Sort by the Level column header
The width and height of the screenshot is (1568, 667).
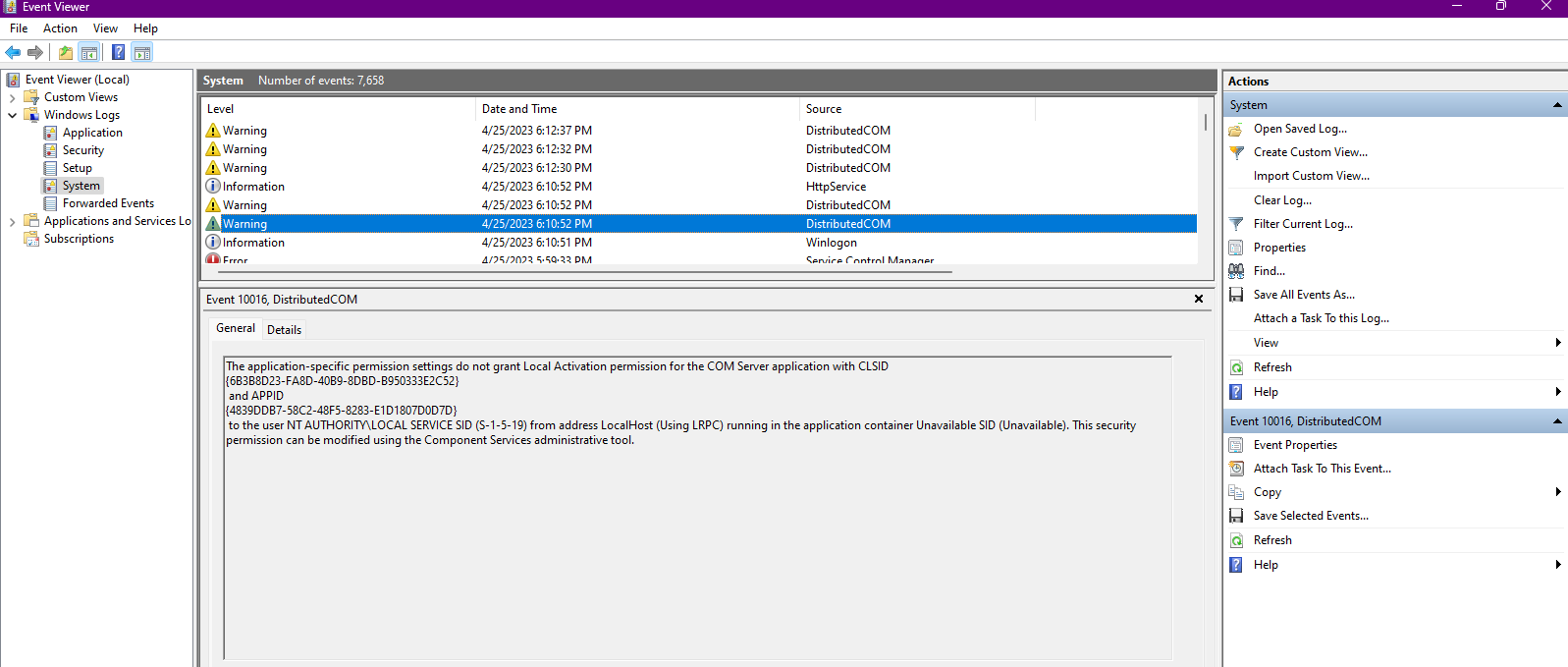(x=338, y=109)
